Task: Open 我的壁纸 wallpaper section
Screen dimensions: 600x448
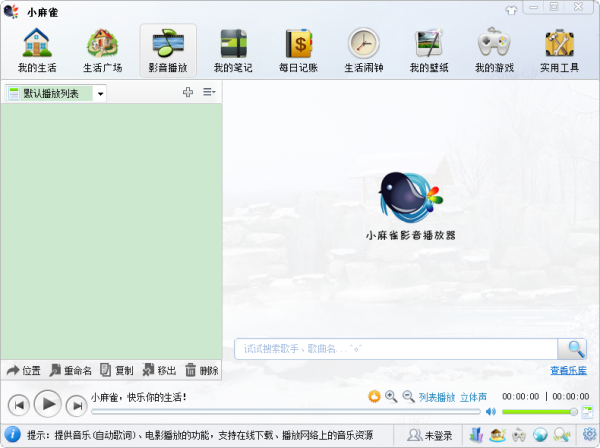Action: point(429,51)
